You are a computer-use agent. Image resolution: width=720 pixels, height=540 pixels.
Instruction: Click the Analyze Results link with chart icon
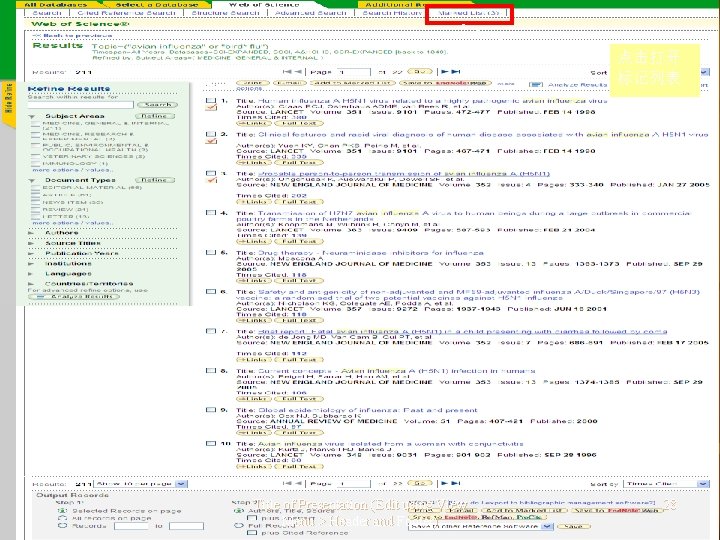568,84
